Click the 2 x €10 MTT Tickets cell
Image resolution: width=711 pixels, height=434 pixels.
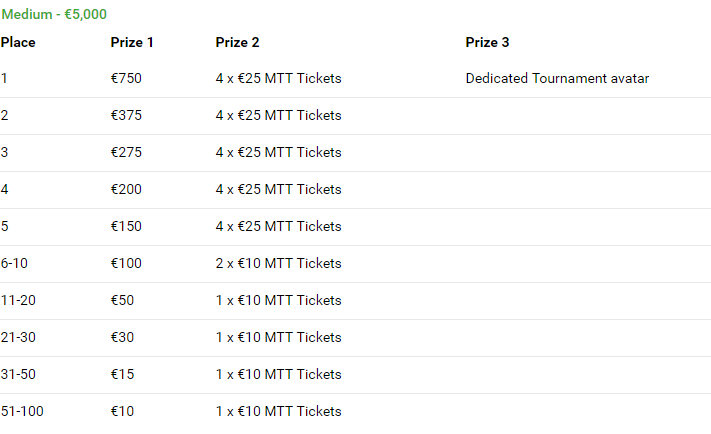click(278, 263)
